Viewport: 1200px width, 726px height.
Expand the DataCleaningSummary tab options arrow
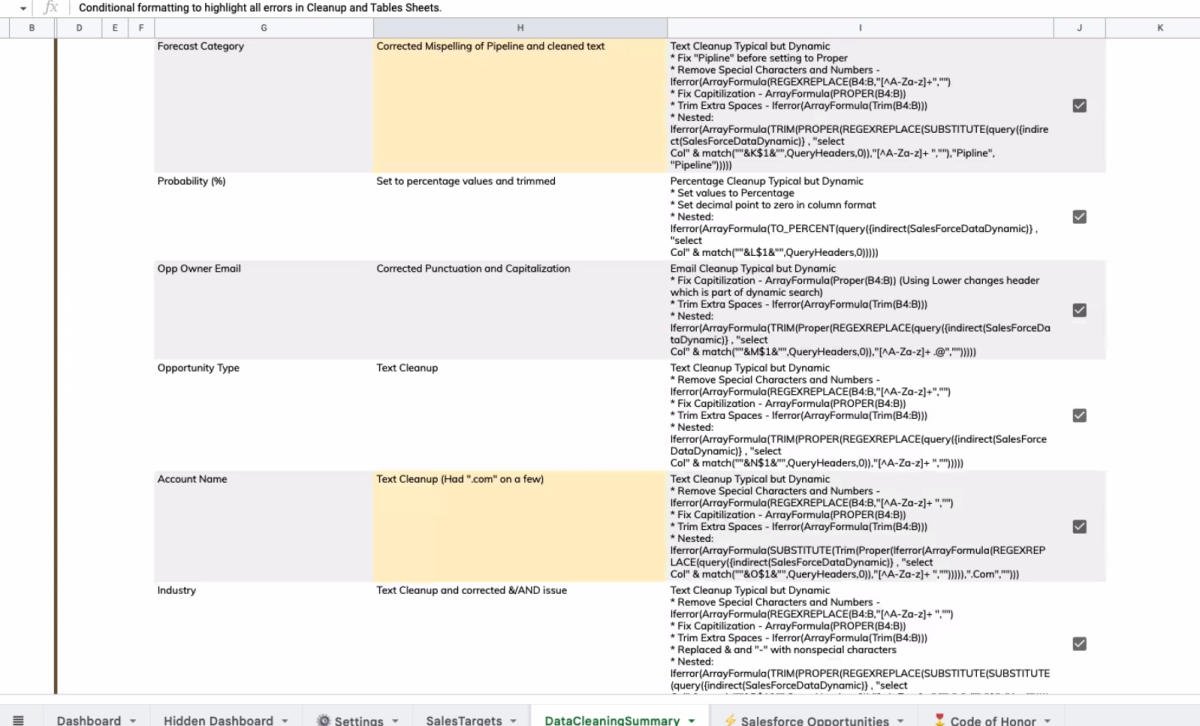[691, 720]
